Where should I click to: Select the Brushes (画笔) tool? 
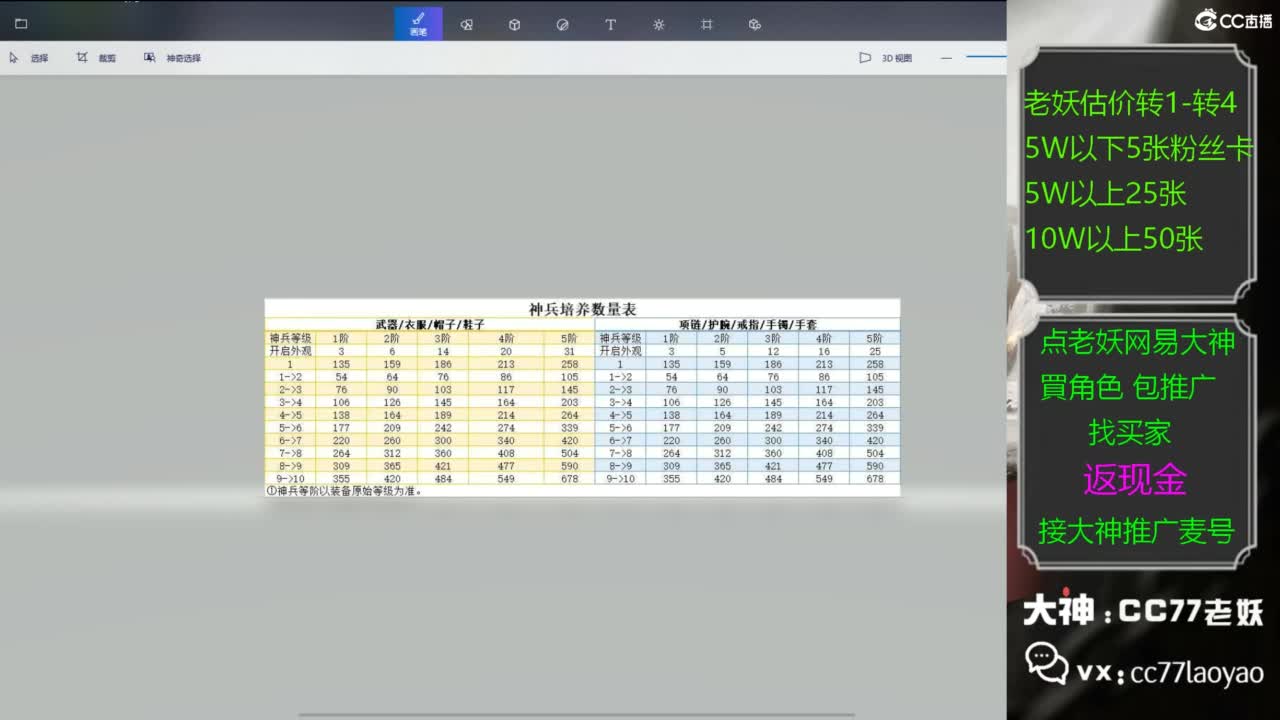418,24
